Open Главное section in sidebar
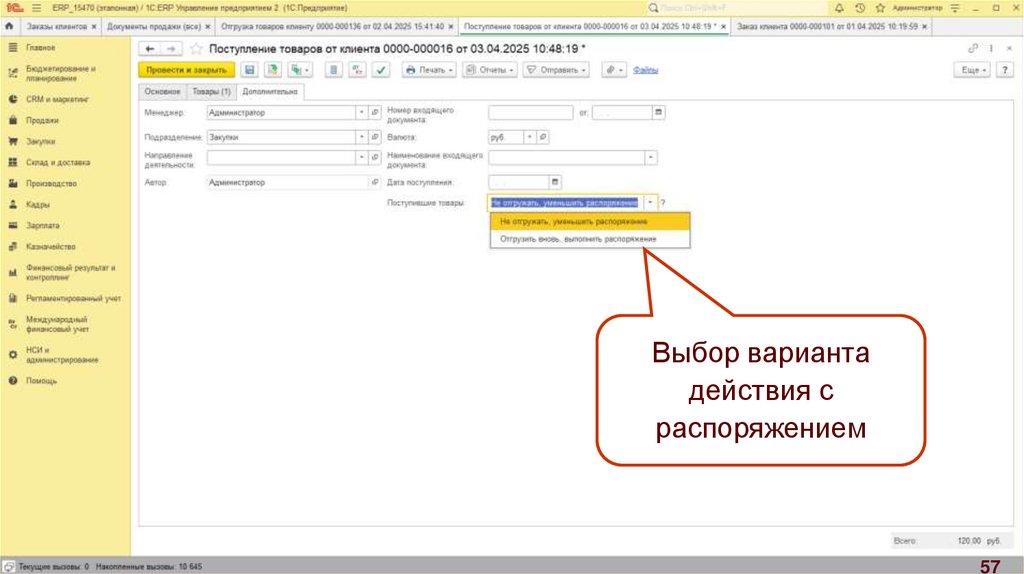 click(x=40, y=48)
